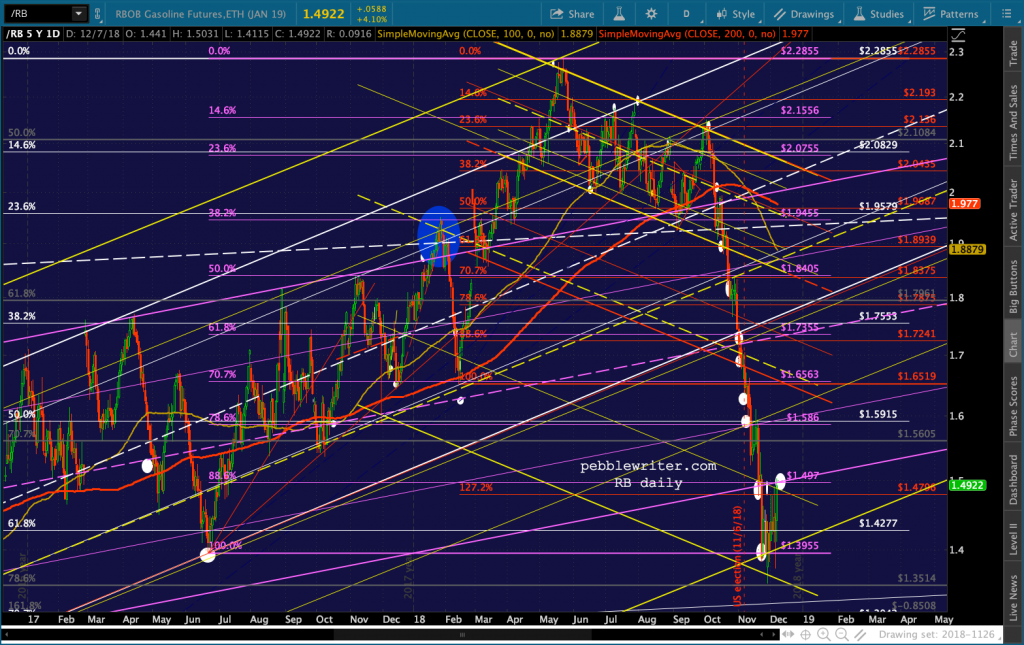Open the flask Edit Studies icon
This screenshot has height=645, width=1024.
point(619,14)
